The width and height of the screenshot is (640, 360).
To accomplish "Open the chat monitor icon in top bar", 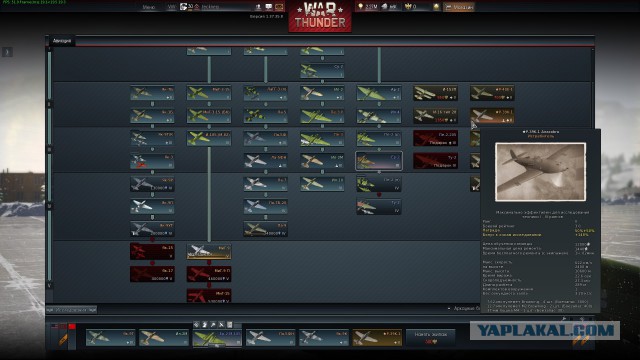I will [269, 7].
